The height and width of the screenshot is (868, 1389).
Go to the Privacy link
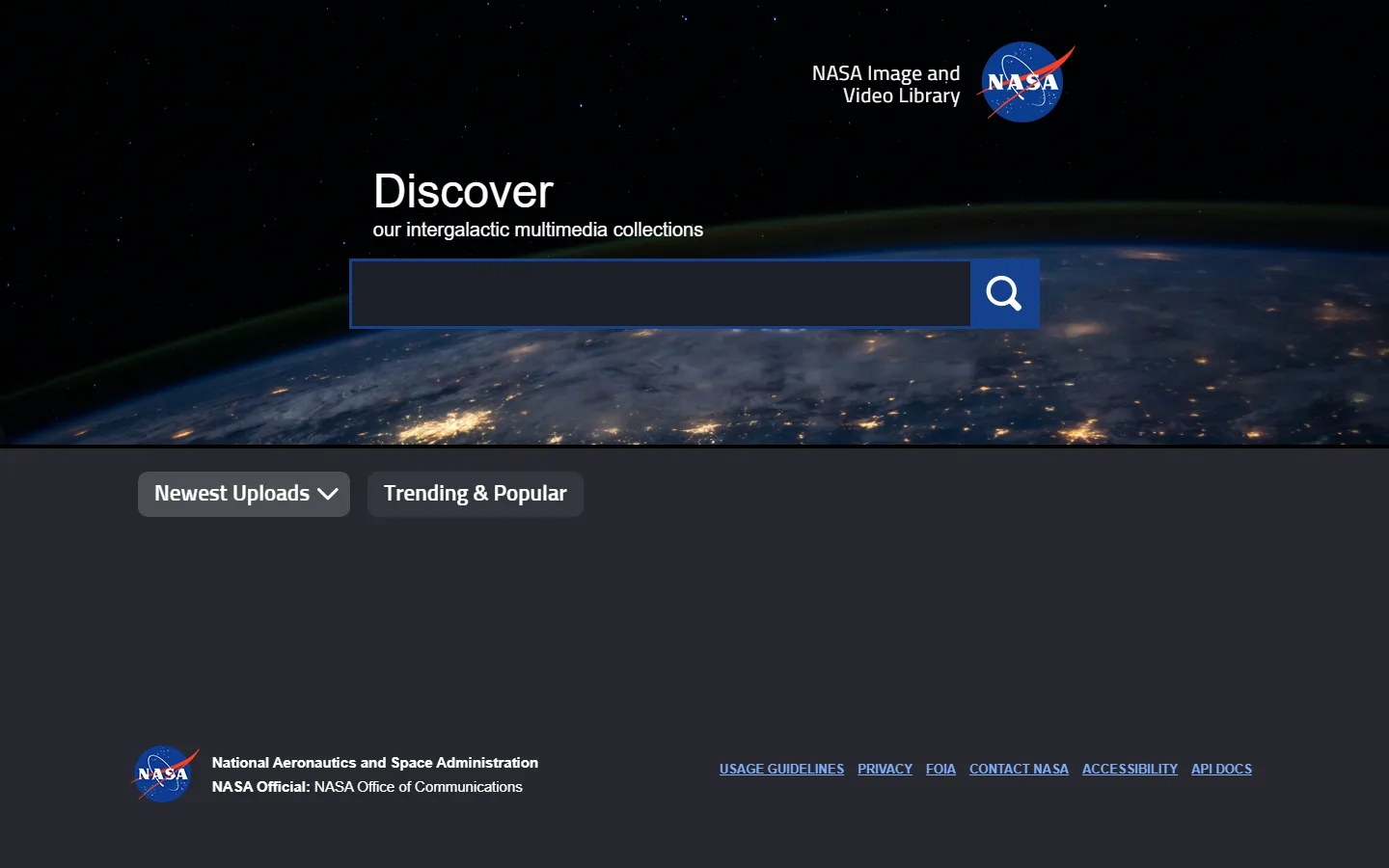click(885, 769)
